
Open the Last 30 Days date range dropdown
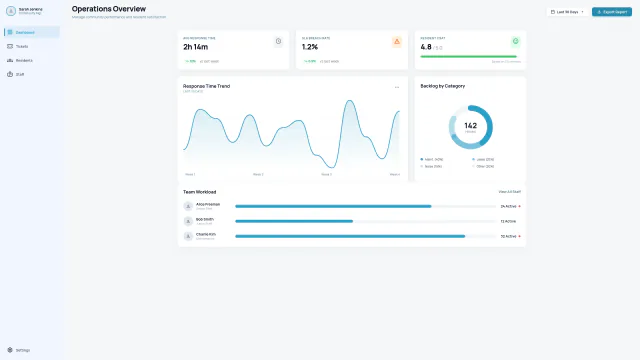point(567,12)
